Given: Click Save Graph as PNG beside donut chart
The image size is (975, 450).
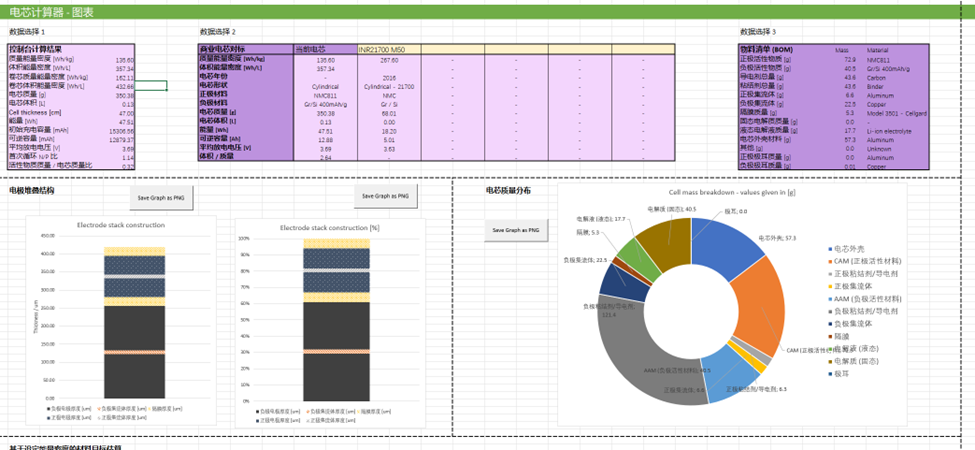Looking at the screenshot, I should pyautogui.click(x=516, y=231).
